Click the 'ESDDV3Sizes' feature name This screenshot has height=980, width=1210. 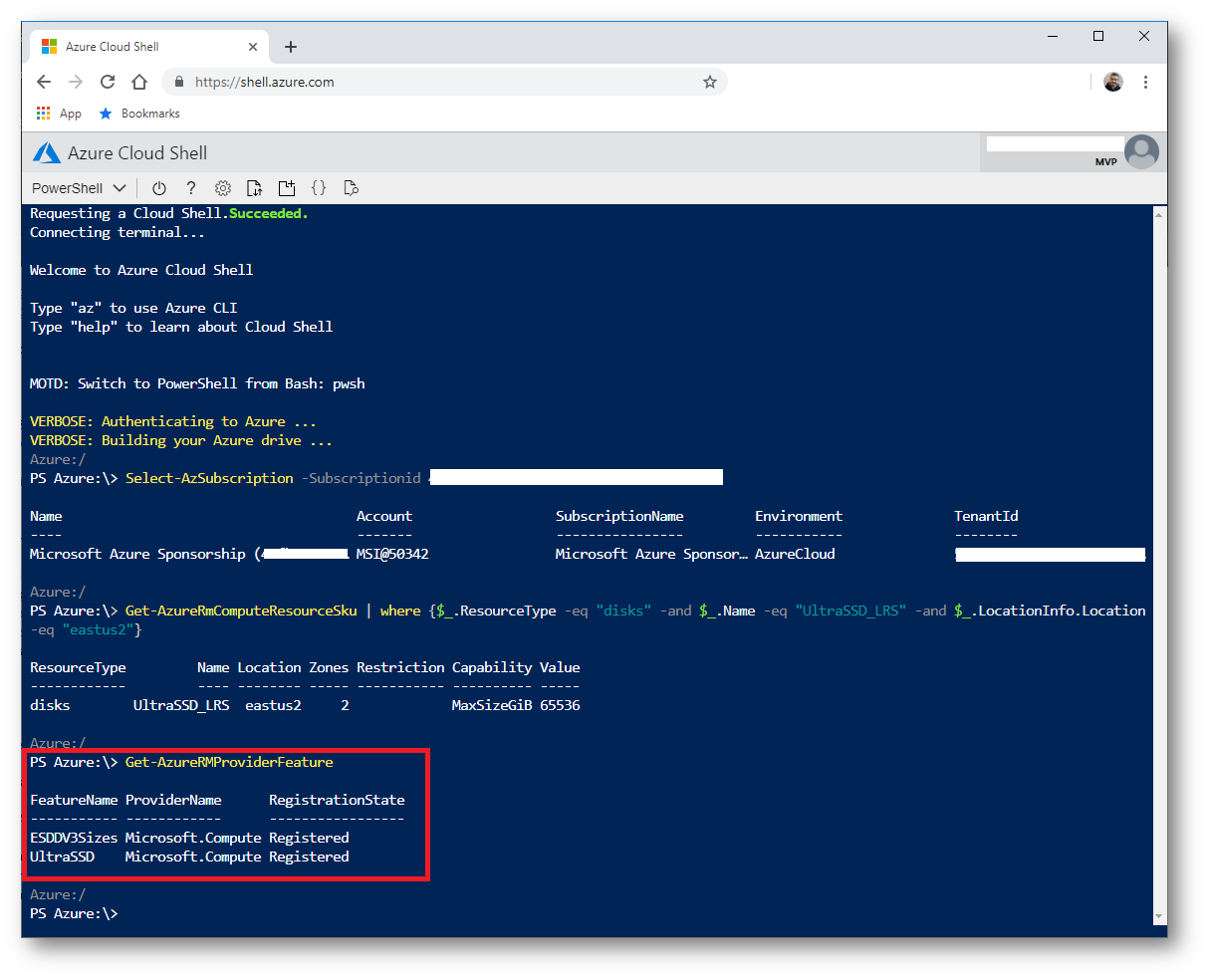point(74,838)
